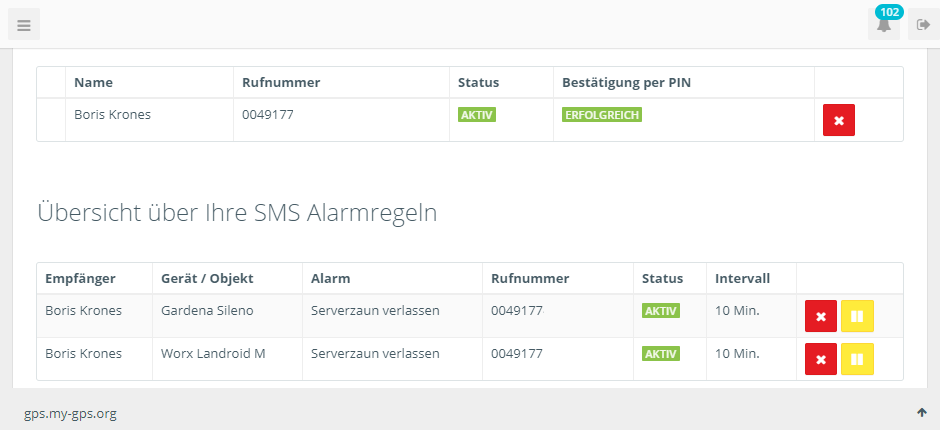Click the phone number in the Worx Landroid M row
Viewport: 940px width, 430px height.
517,354
